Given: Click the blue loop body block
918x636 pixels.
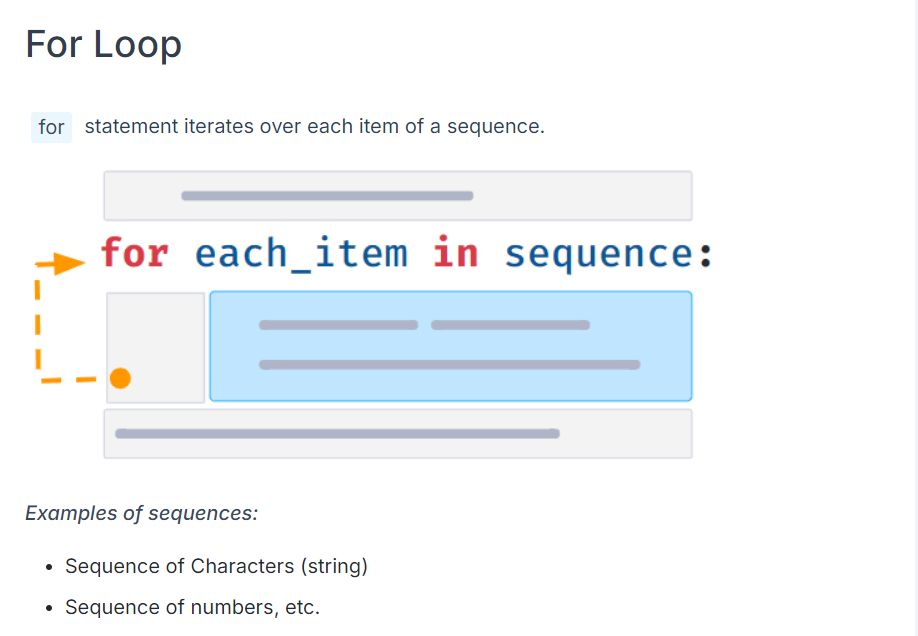Looking at the screenshot, I should 451,346.
